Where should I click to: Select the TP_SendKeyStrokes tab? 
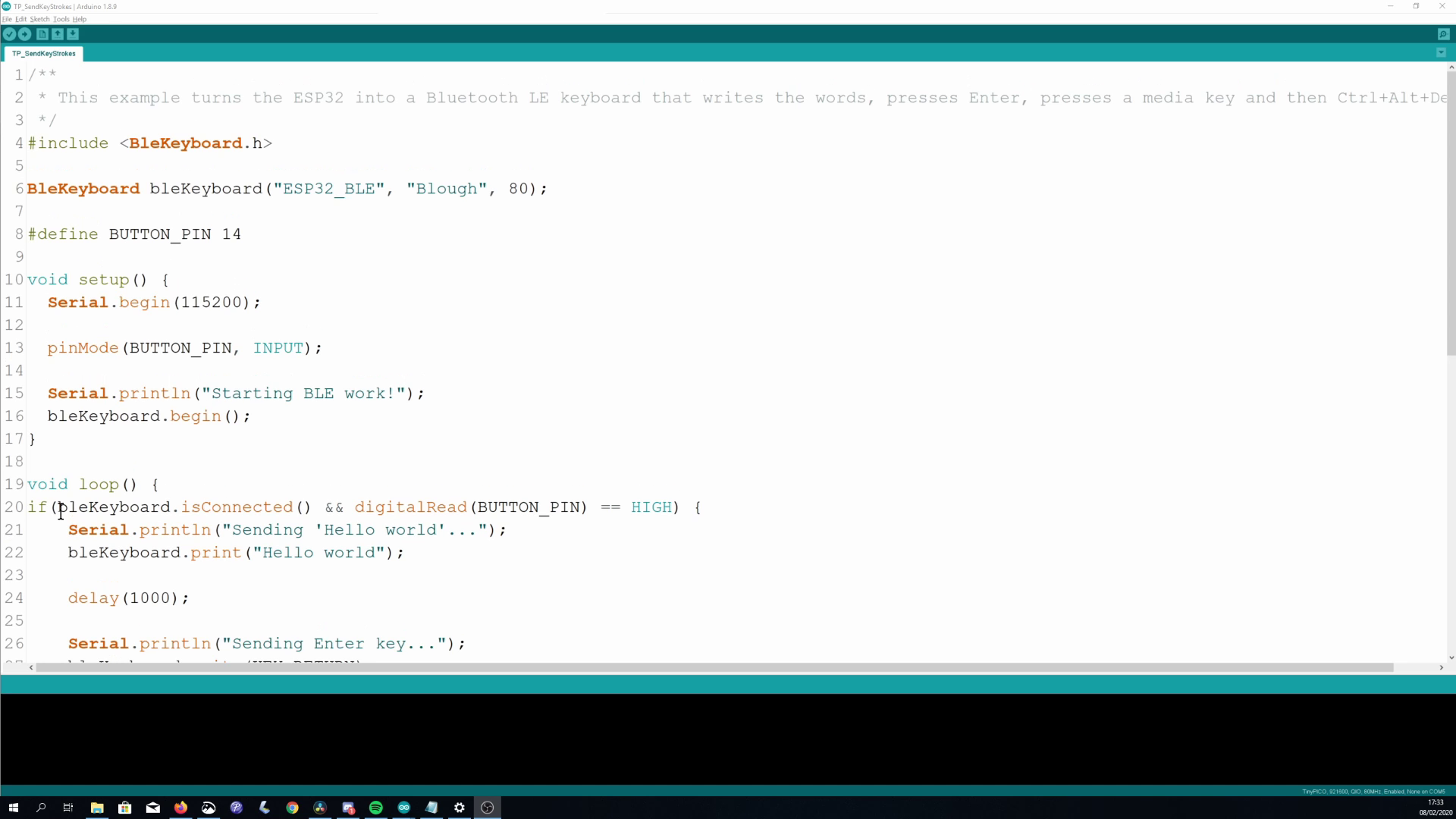[44, 54]
